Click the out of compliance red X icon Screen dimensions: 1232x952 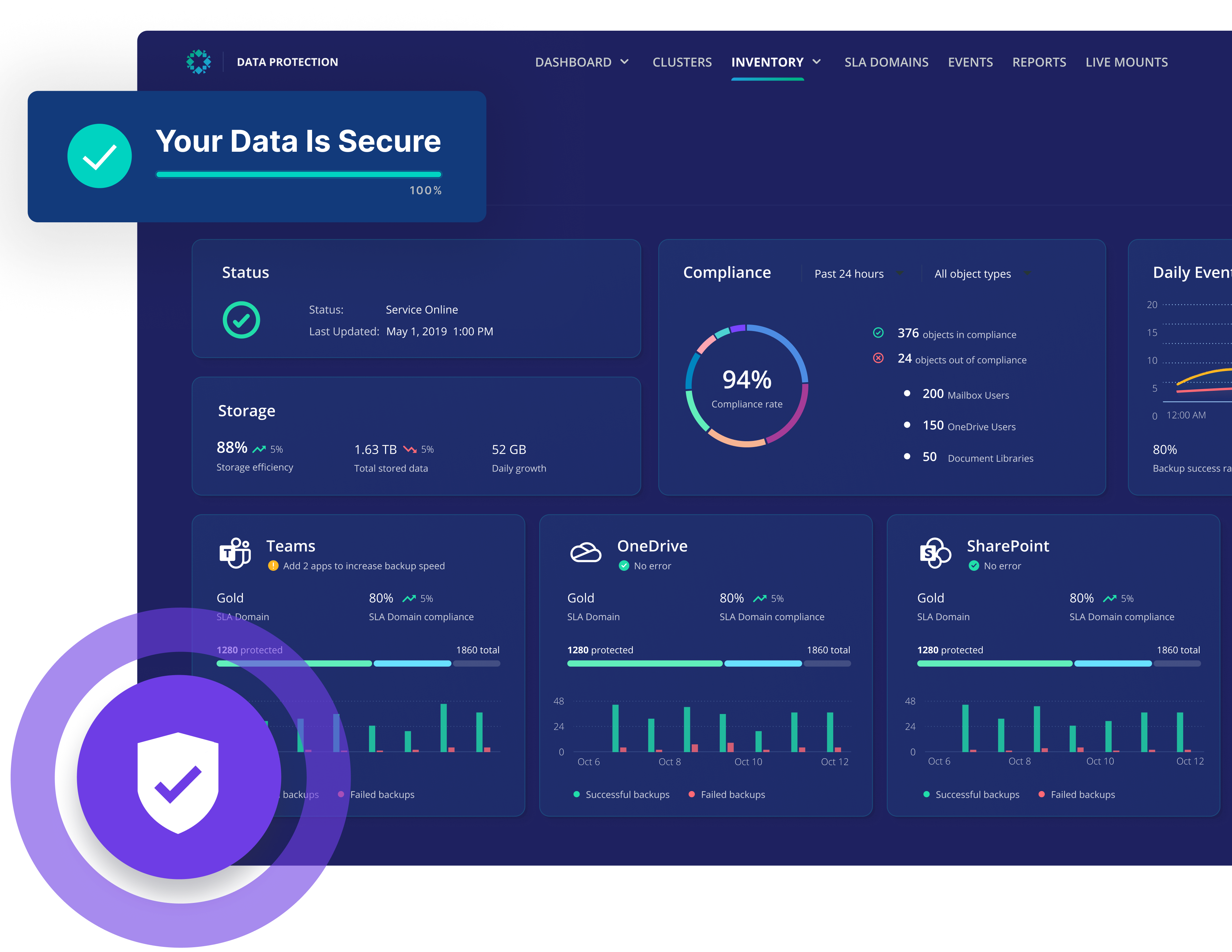coord(878,358)
